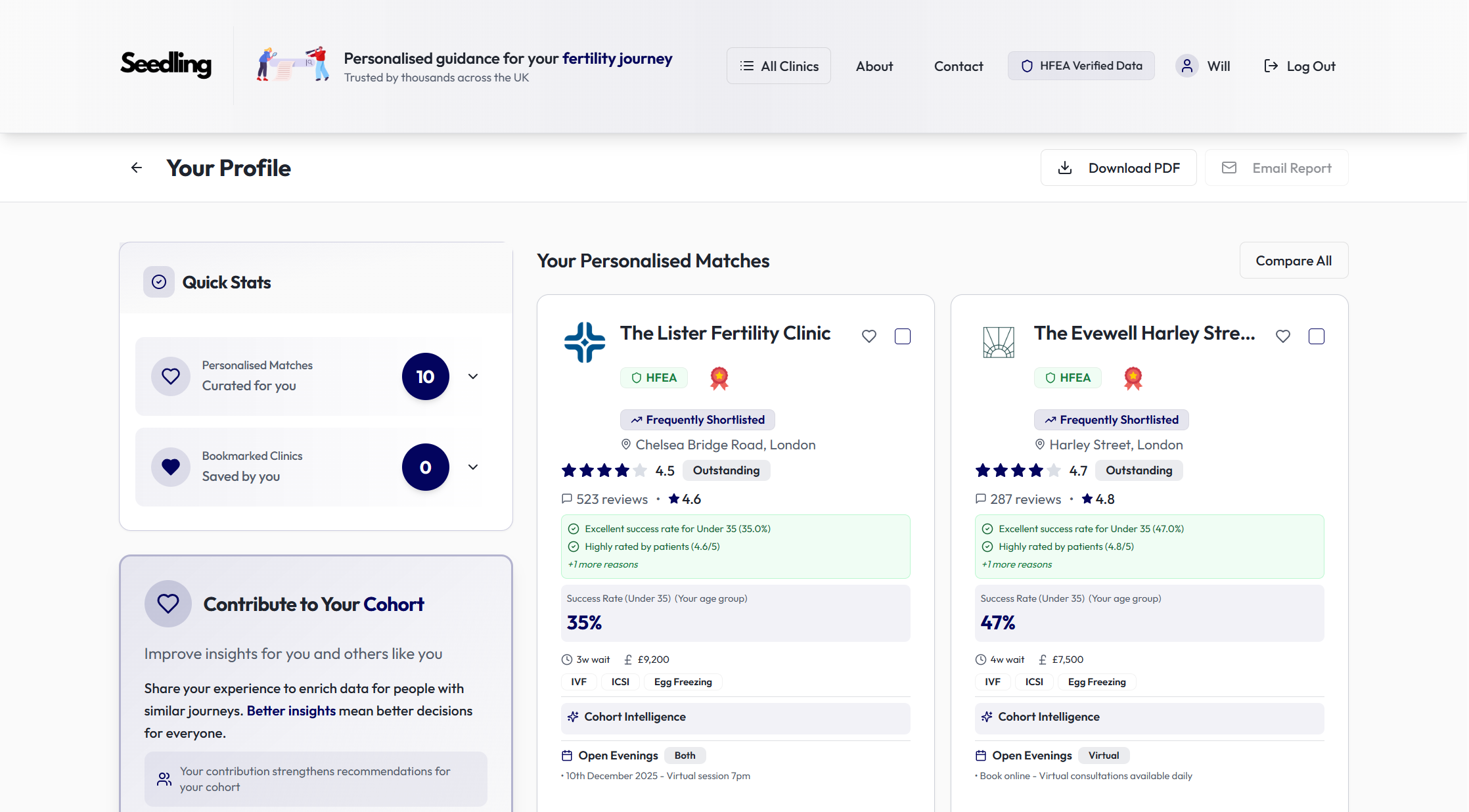The height and width of the screenshot is (812, 1469).
Task: Open the About menu item
Action: coord(874,66)
